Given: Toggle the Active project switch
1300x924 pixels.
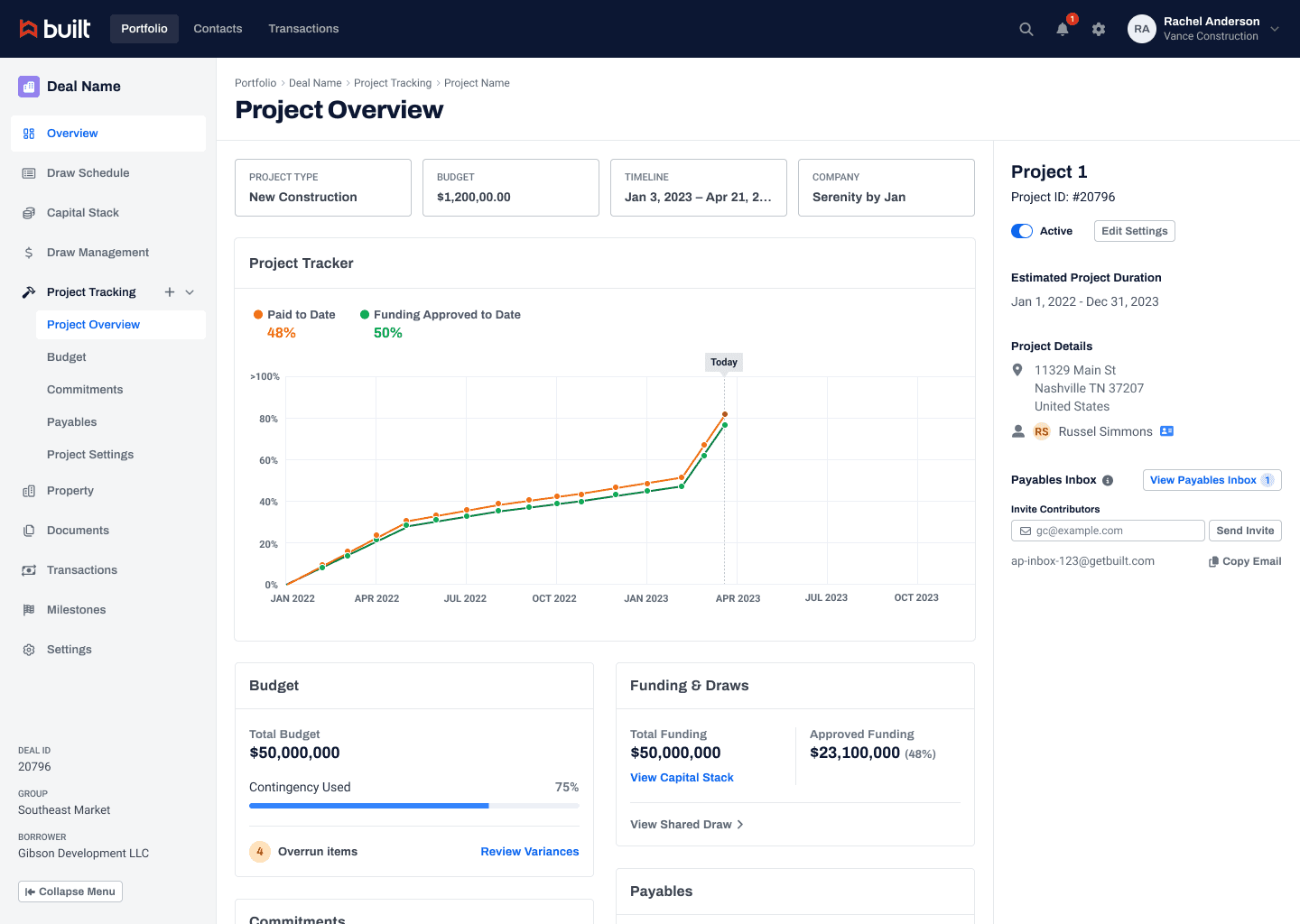Looking at the screenshot, I should click(1022, 231).
